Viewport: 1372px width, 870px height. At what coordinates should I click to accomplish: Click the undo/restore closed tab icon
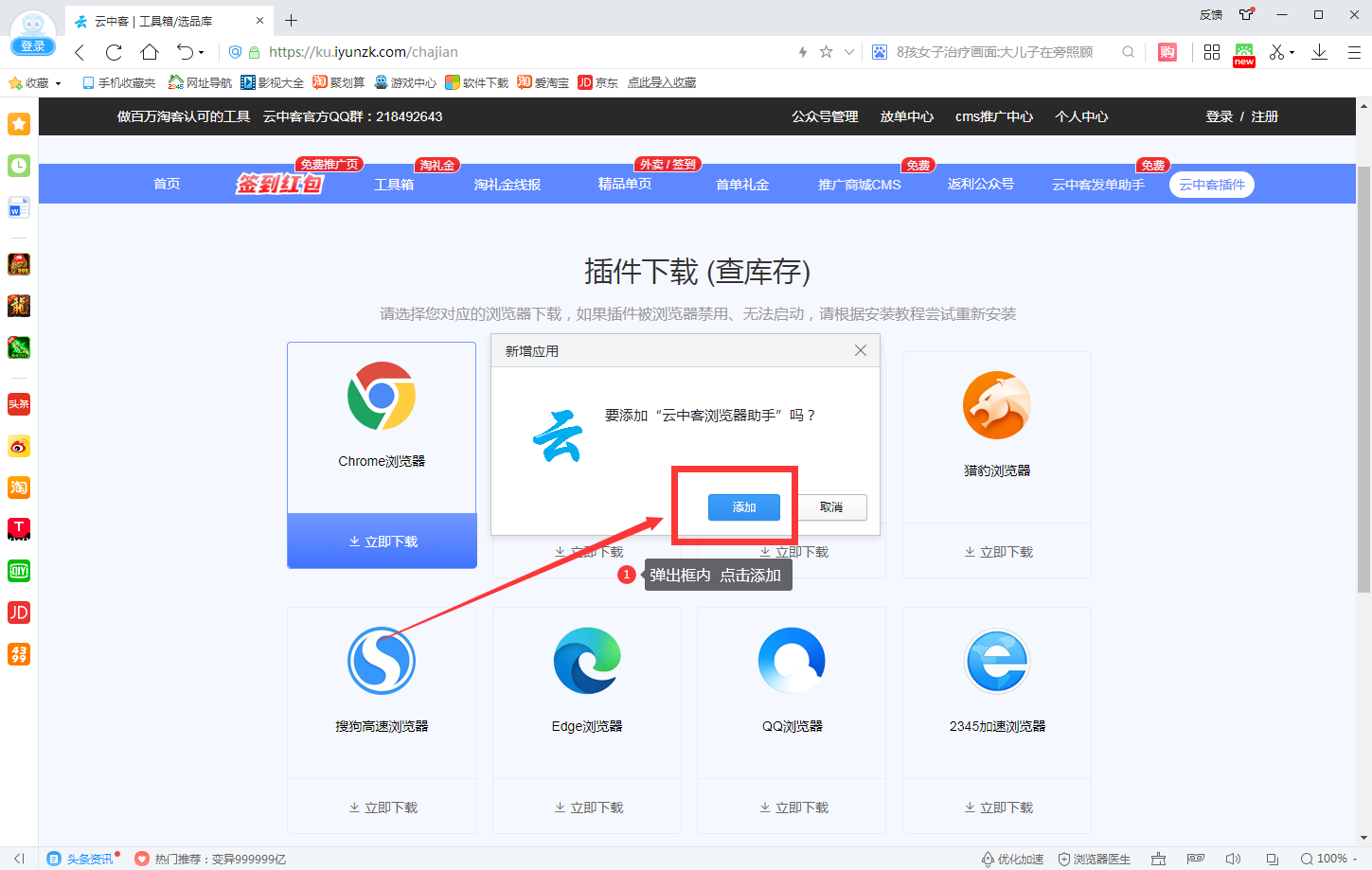[185, 52]
